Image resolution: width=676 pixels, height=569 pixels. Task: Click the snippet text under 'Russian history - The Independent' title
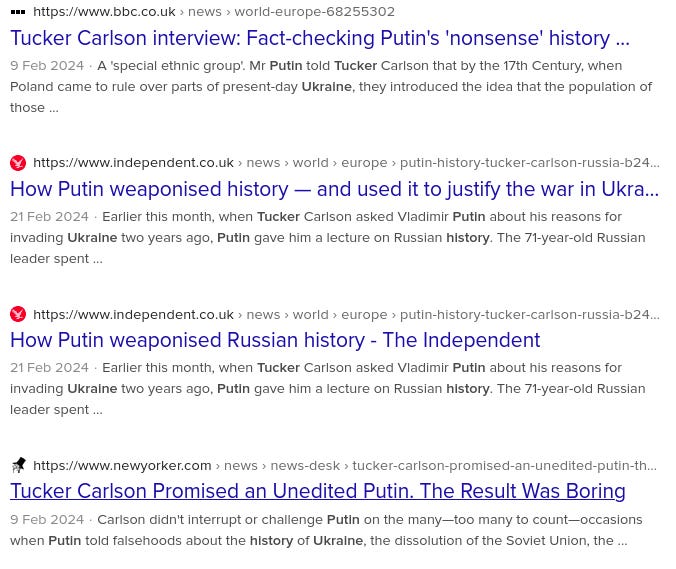pos(328,389)
